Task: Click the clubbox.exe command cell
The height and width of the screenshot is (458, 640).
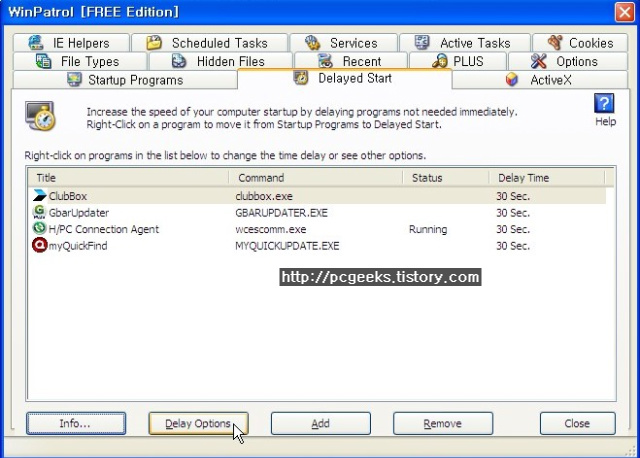Action: 264,196
